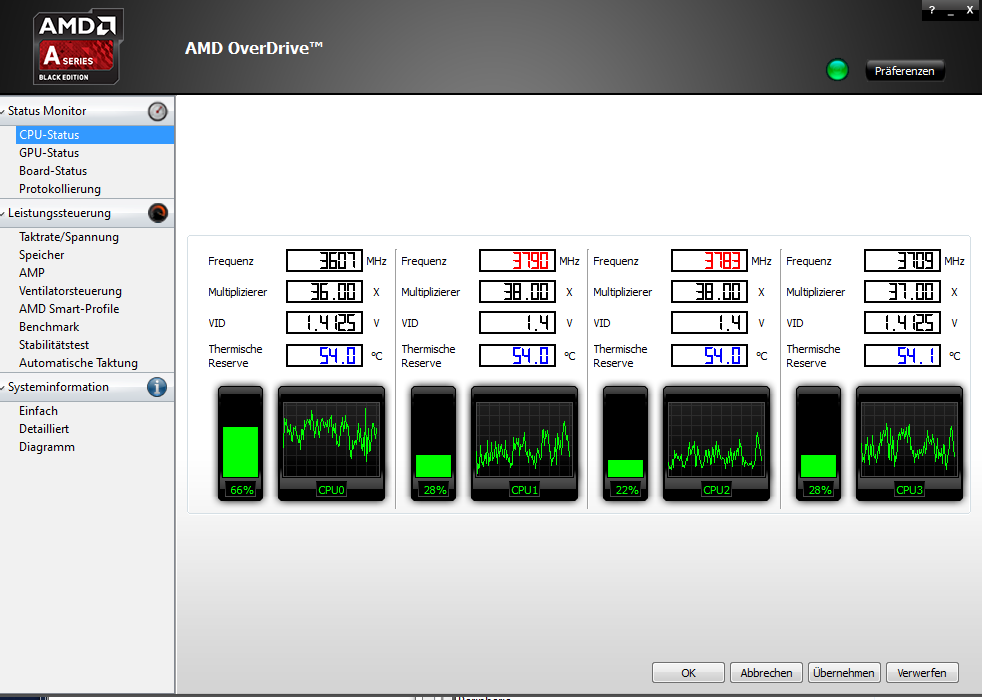This screenshot has width=982, height=700.
Task: Open Ventilatorsteuerung page
Action: click(71, 291)
